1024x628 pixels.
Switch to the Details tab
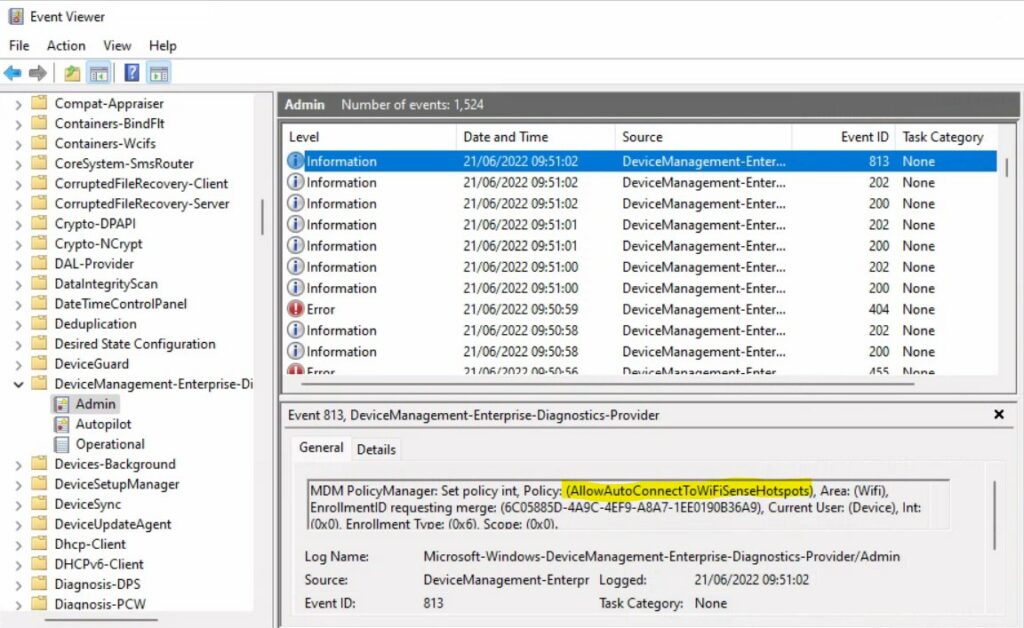click(376, 449)
